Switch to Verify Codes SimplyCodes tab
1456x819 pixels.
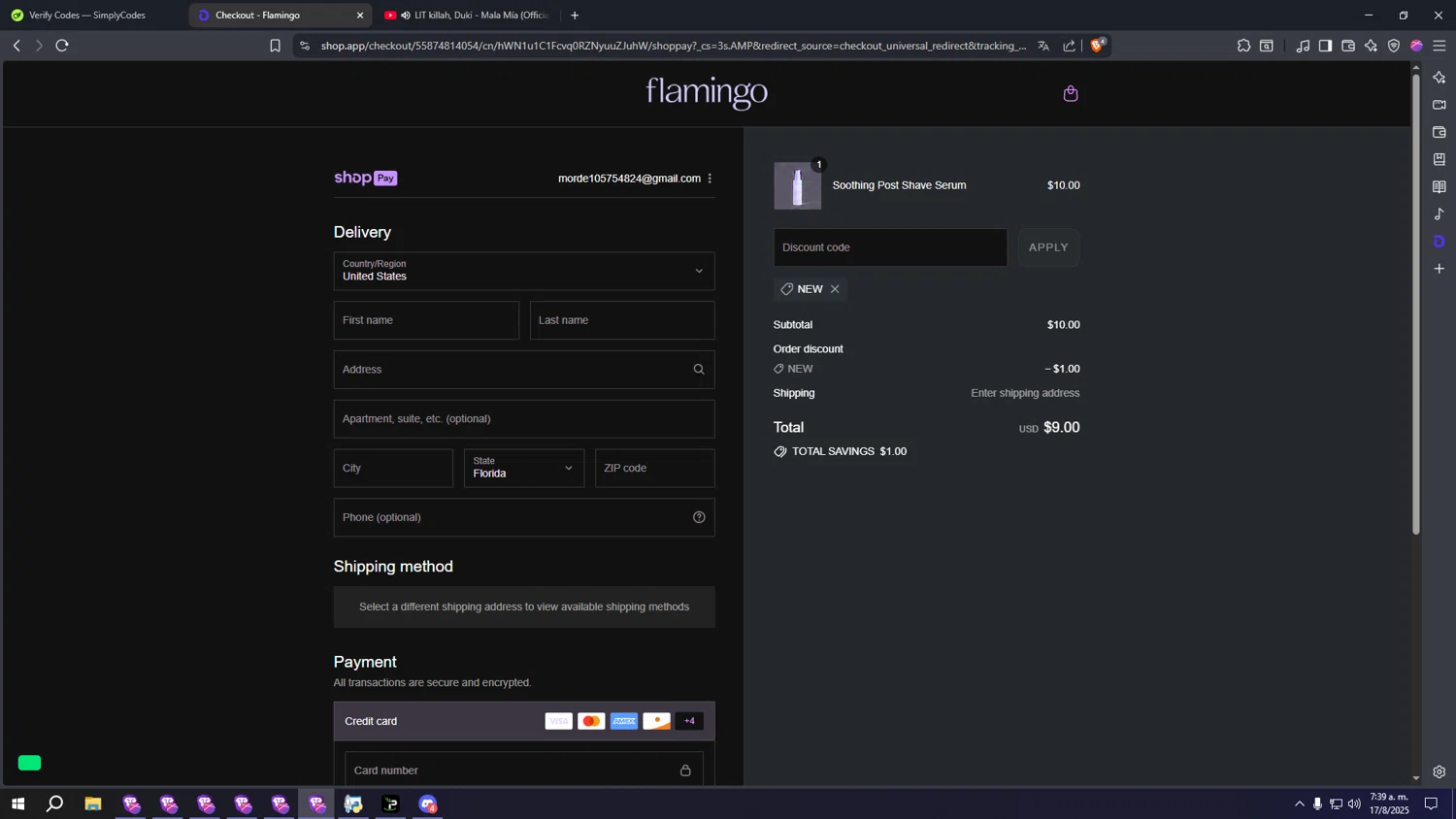pos(87,16)
